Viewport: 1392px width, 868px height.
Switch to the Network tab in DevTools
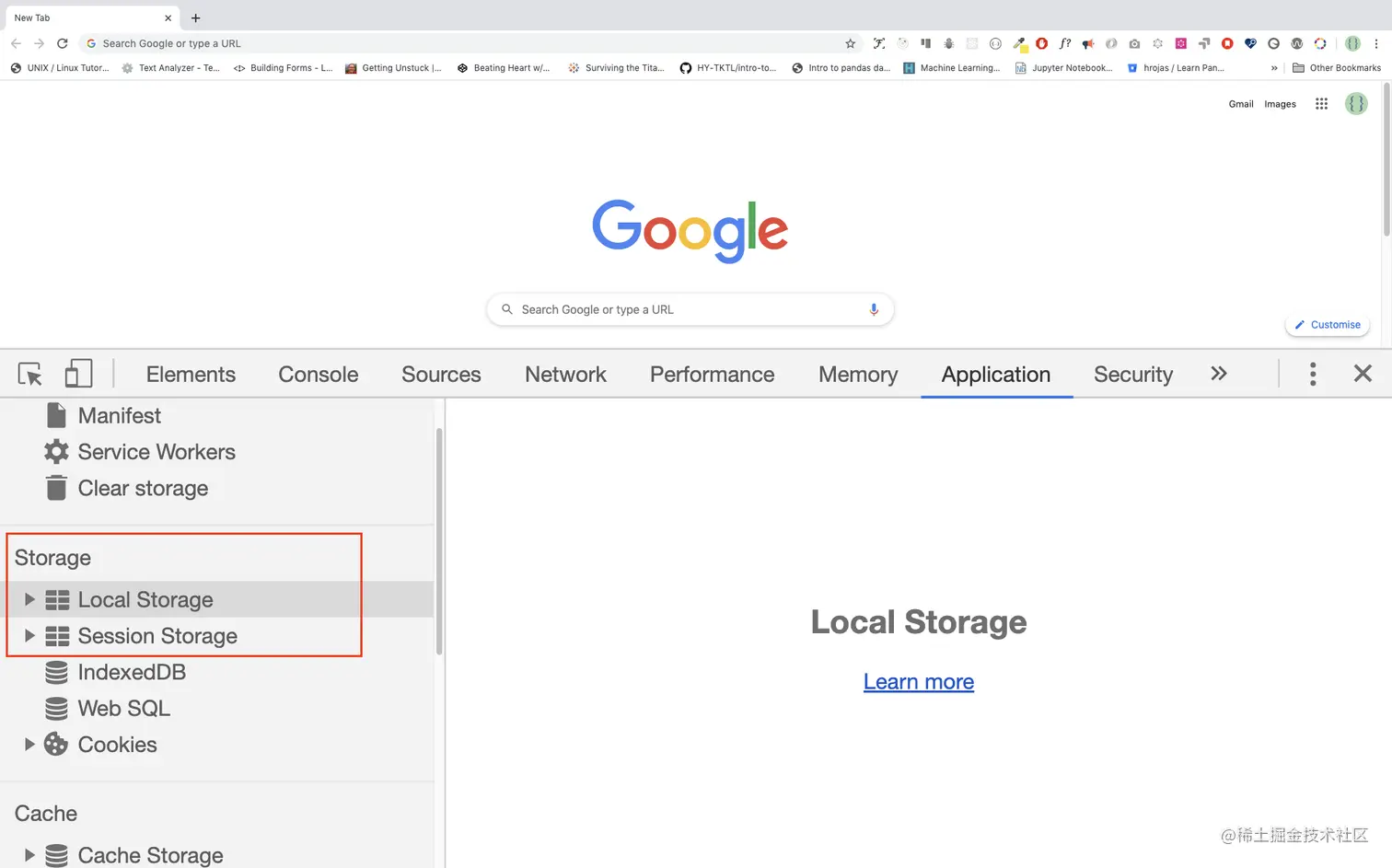pos(565,374)
